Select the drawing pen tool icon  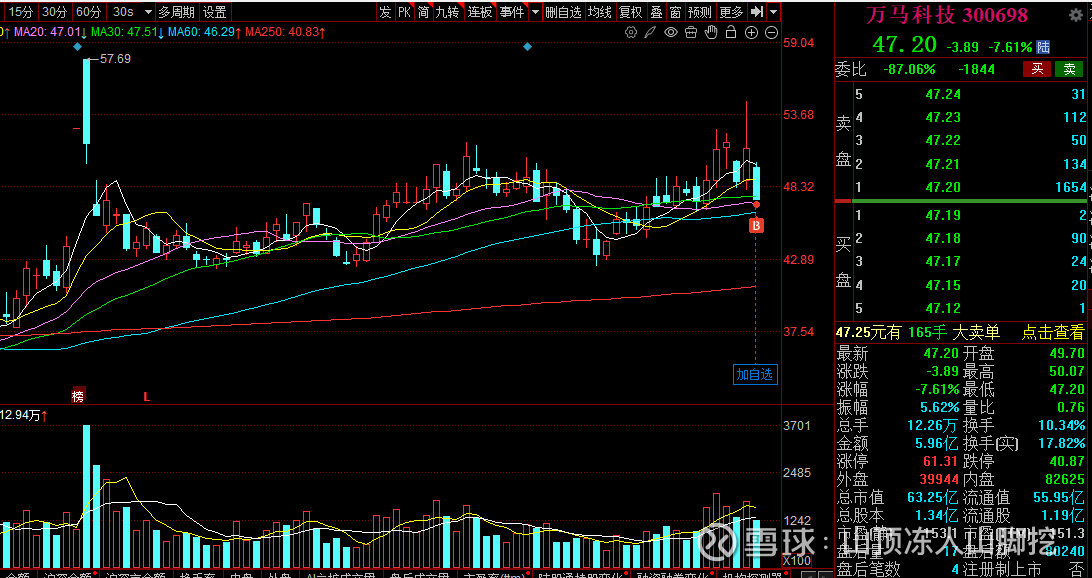650,32
